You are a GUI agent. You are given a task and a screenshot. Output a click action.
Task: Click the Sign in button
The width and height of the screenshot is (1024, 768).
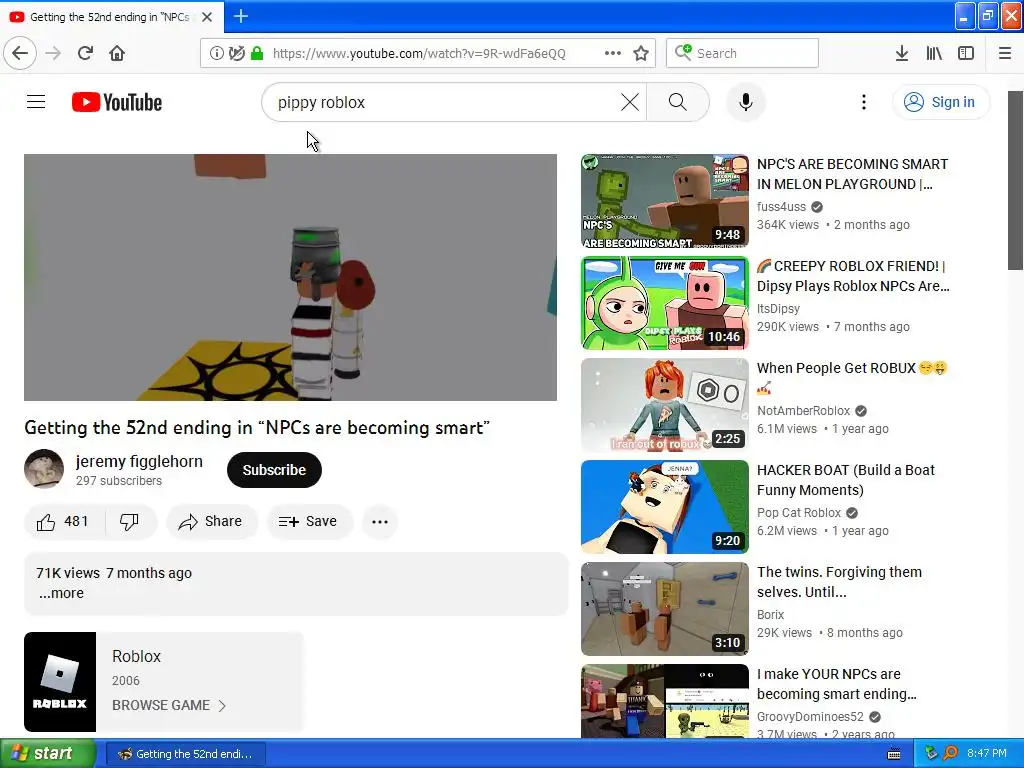tap(940, 102)
